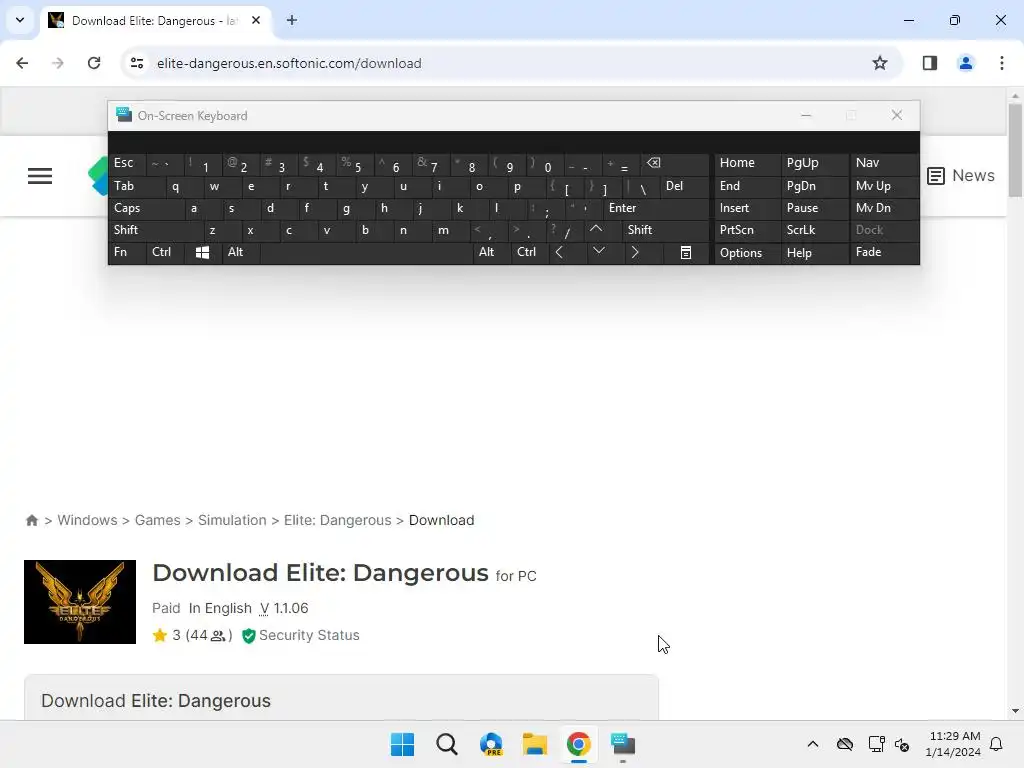This screenshot has height=768, width=1024.
Task: Click the down arrow key on On-Screen Keyboard
Action: pyautogui.click(x=598, y=251)
